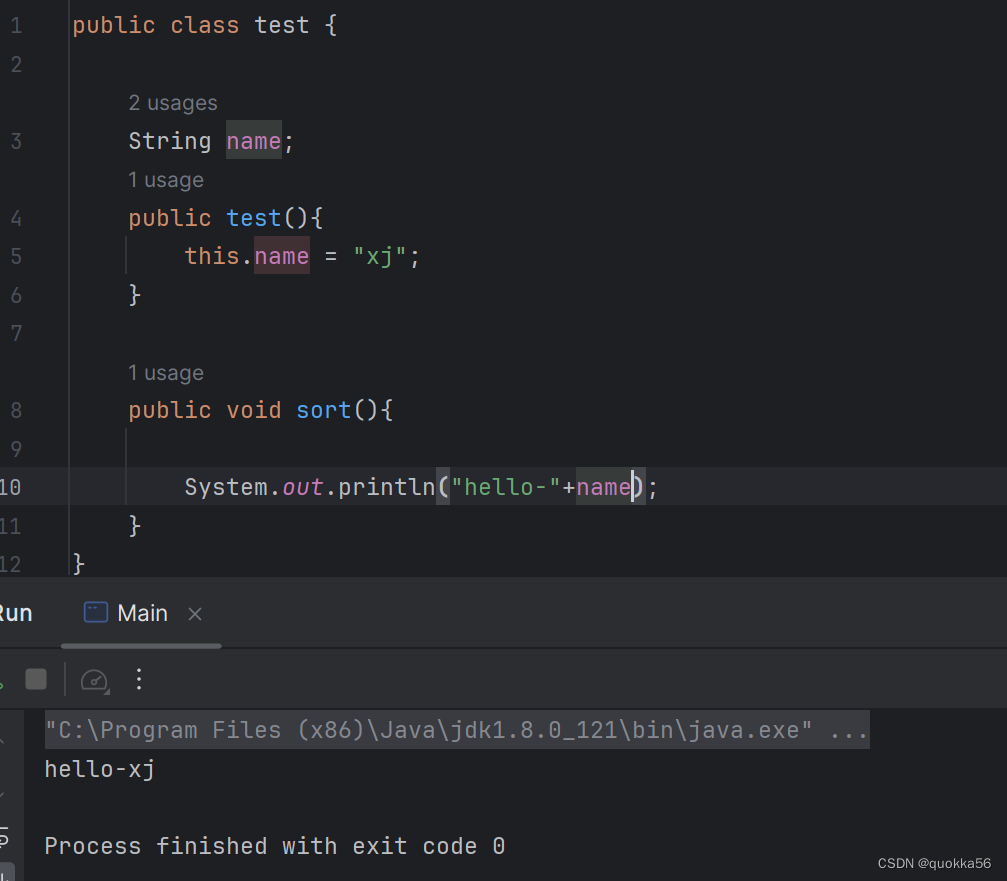The height and width of the screenshot is (881, 1007).
Task: Click the 'String' type on line 3
Action: 170,141
